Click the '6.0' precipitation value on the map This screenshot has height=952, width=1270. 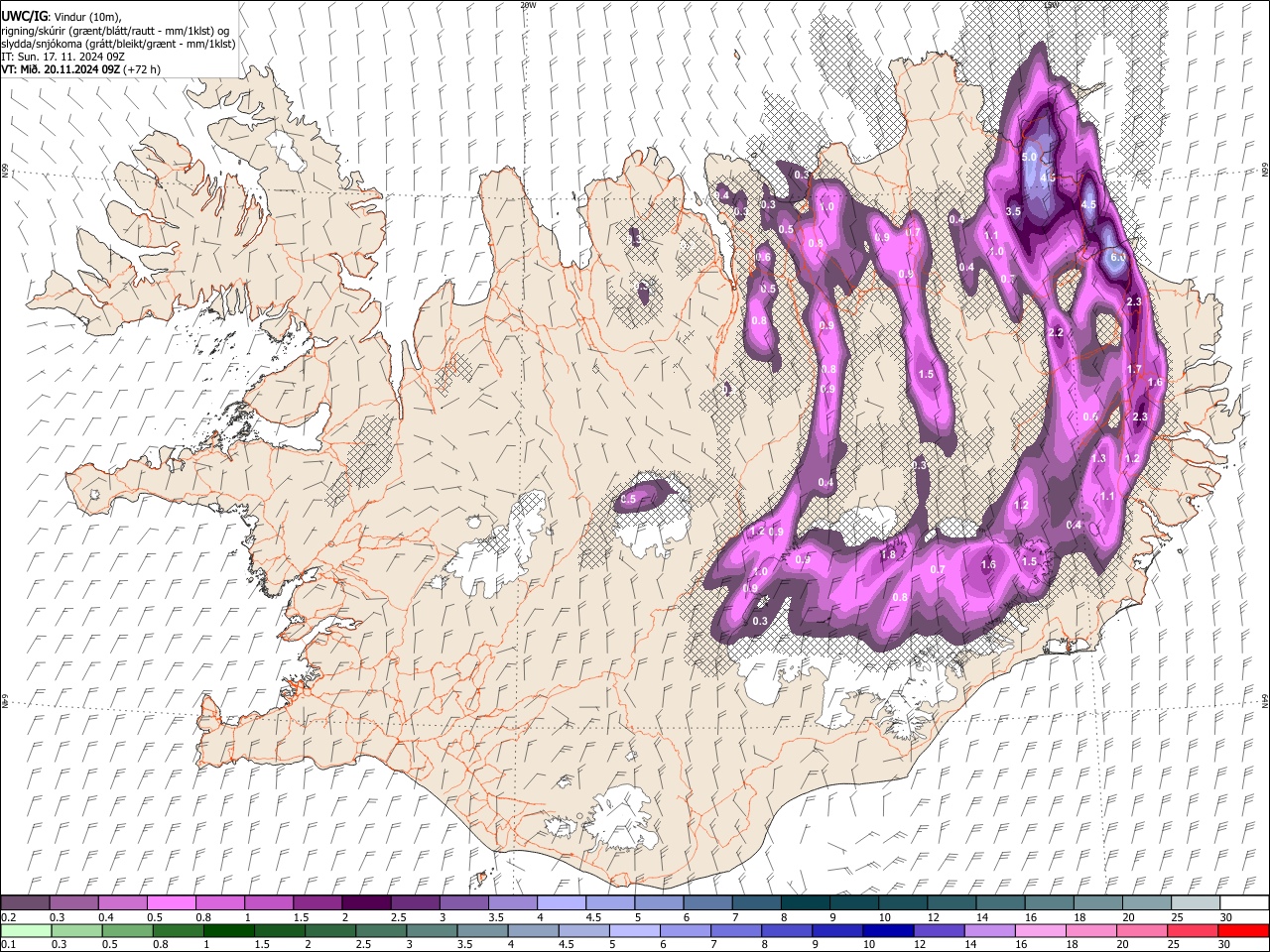[x=1117, y=256]
